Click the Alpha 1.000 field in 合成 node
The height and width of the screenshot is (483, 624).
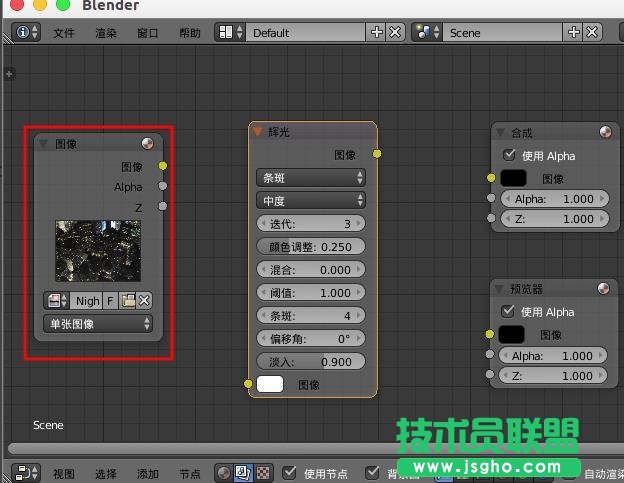pos(555,199)
